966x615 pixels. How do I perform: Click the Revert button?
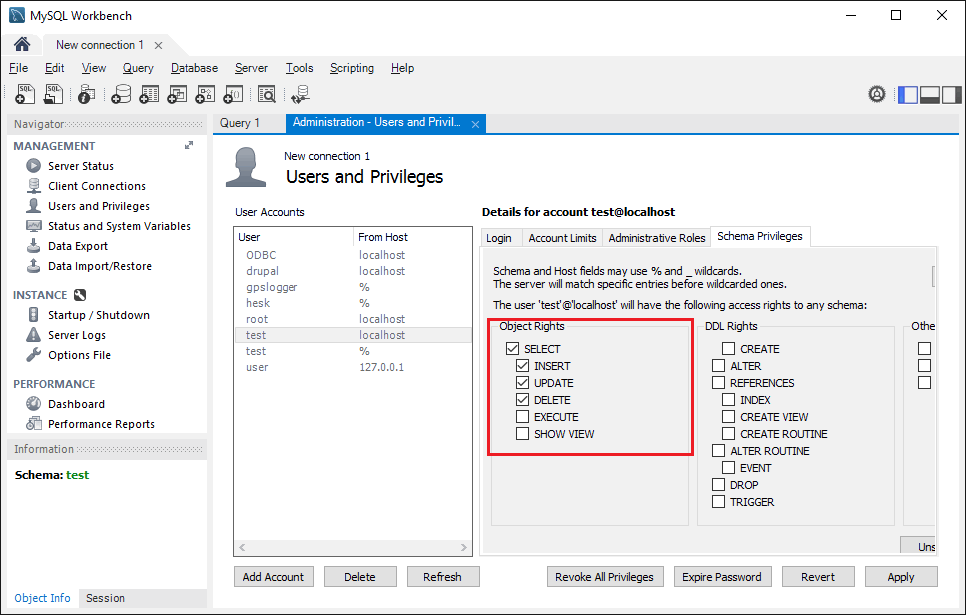point(818,577)
